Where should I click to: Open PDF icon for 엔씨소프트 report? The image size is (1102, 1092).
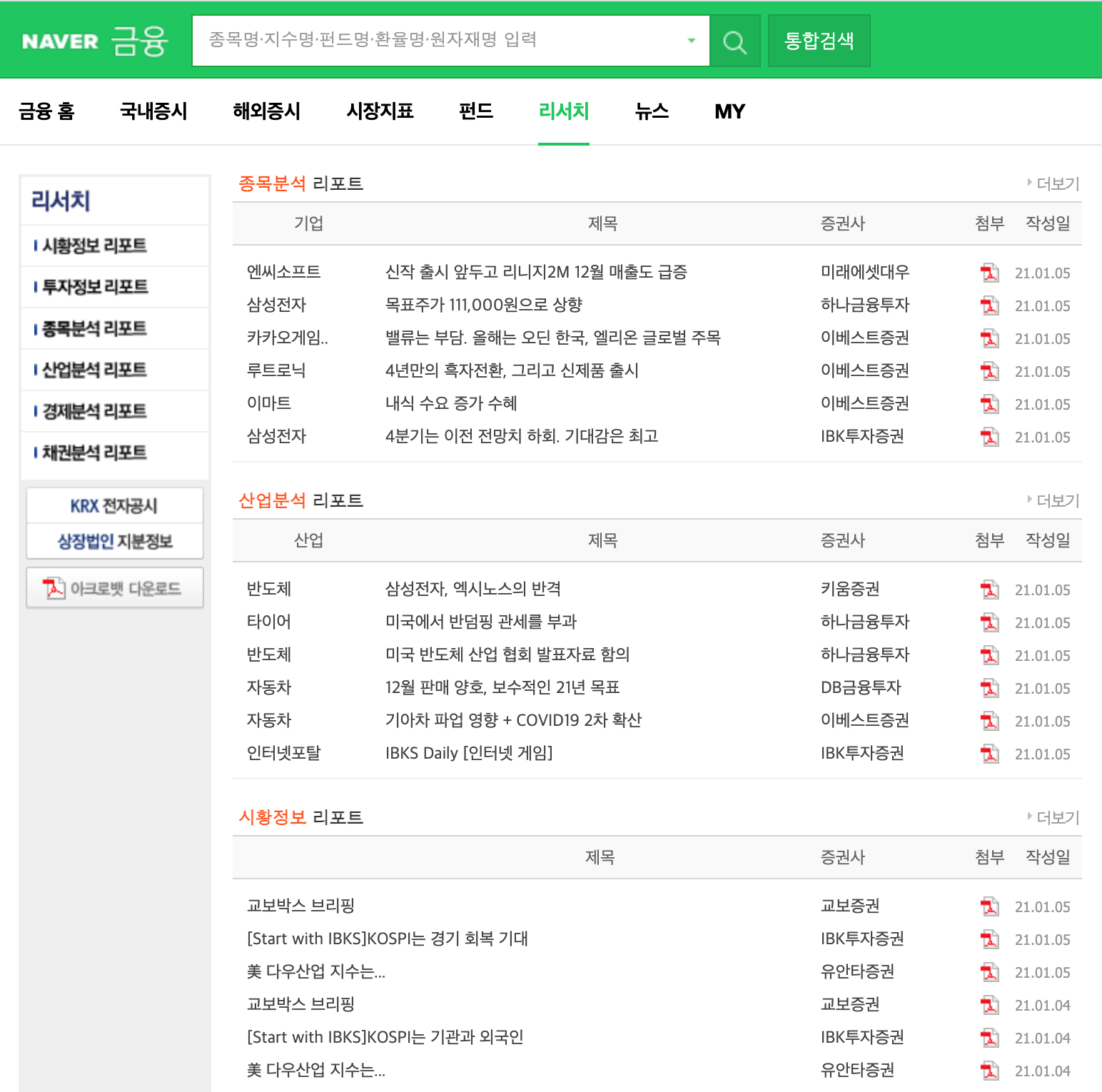pos(989,273)
